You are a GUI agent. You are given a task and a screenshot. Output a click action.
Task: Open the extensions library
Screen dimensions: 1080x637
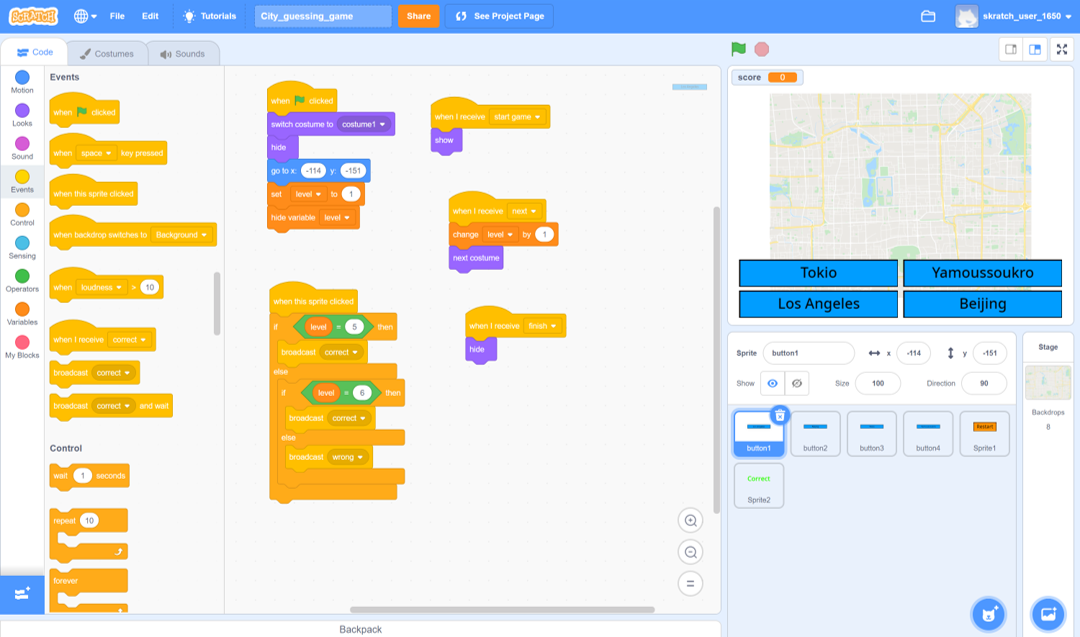tap(21, 593)
